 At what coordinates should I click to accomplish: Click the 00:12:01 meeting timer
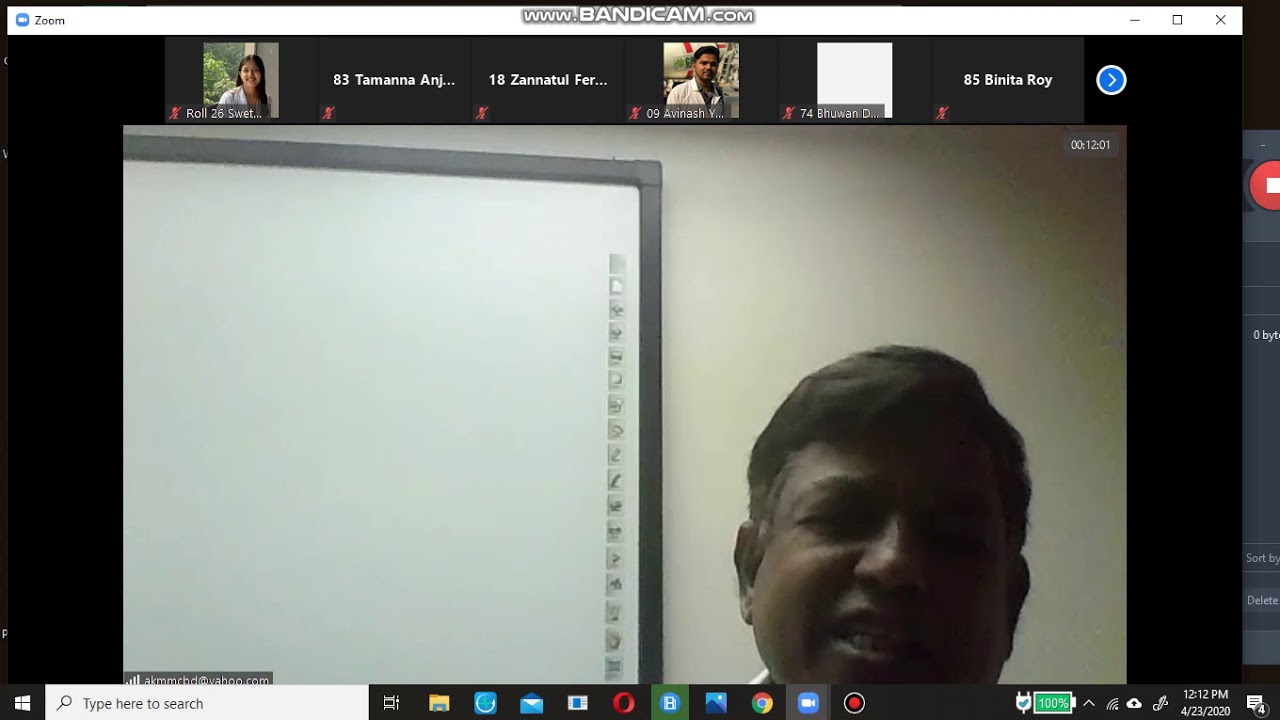tap(1090, 145)
